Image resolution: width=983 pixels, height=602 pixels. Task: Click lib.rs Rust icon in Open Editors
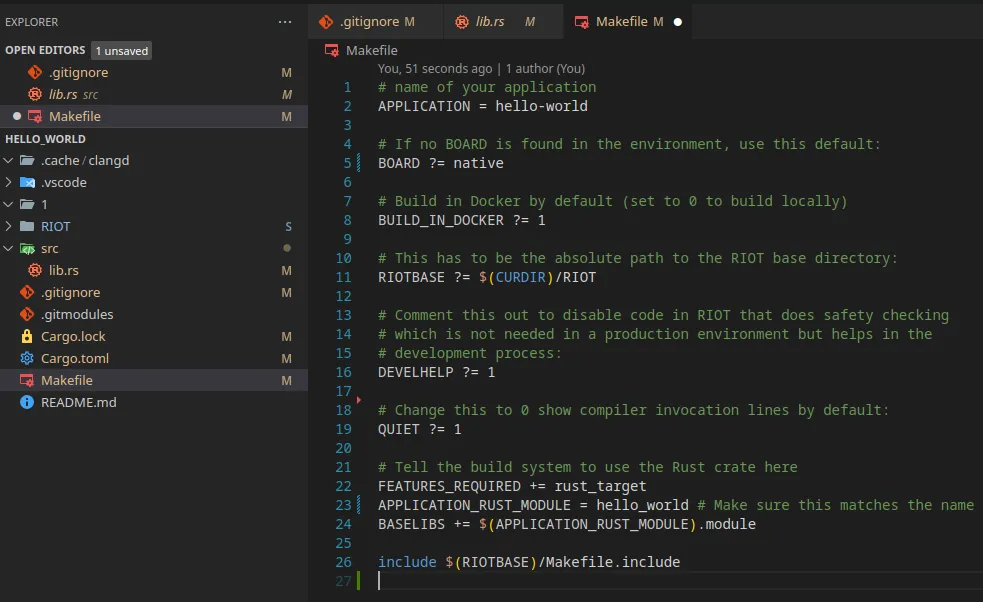coord(35,95)
